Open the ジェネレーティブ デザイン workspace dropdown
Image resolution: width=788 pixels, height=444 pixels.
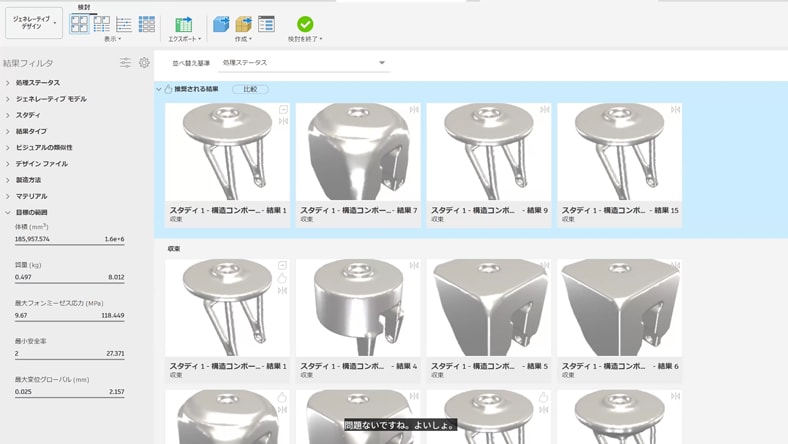[34, 23]
